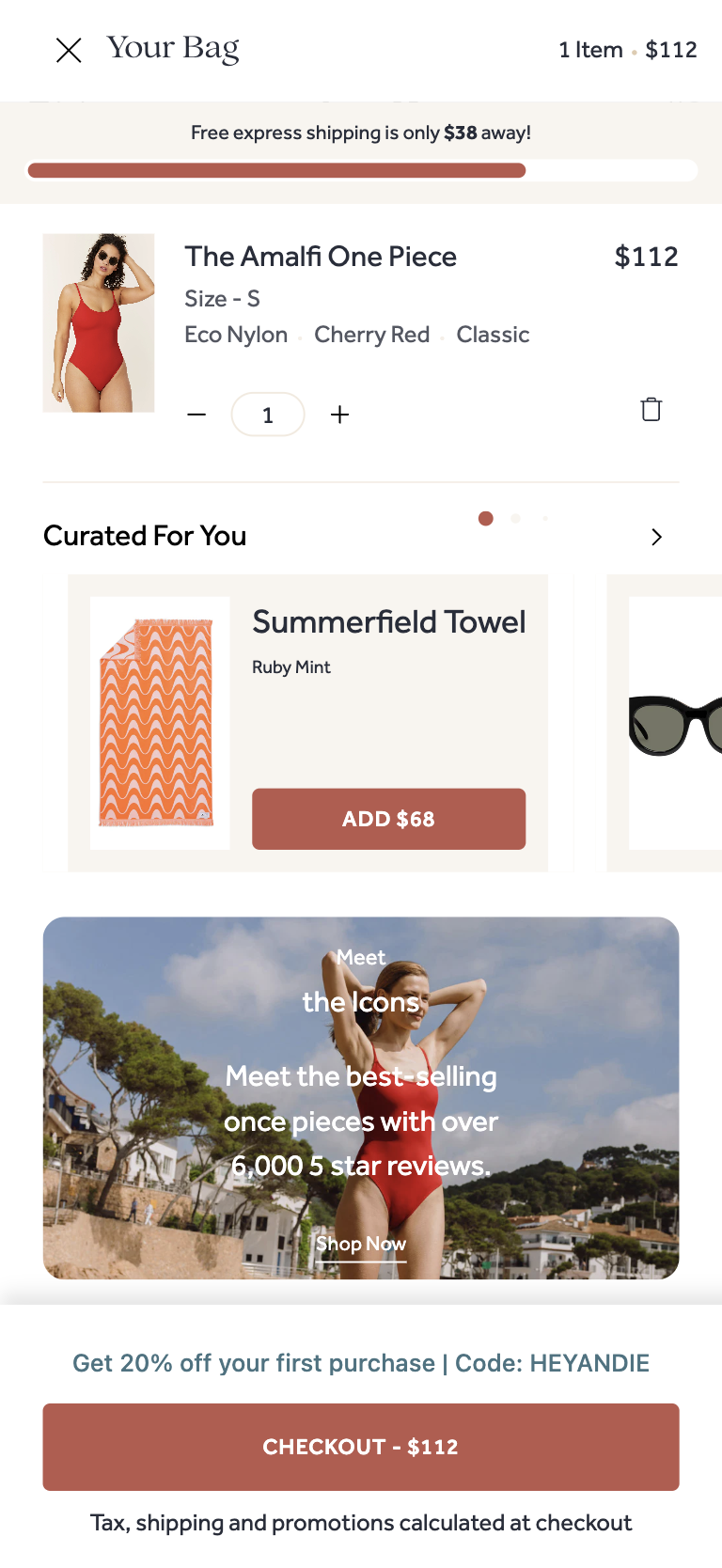Click The Amalfi One Piece title

click(x=321, y=257)
